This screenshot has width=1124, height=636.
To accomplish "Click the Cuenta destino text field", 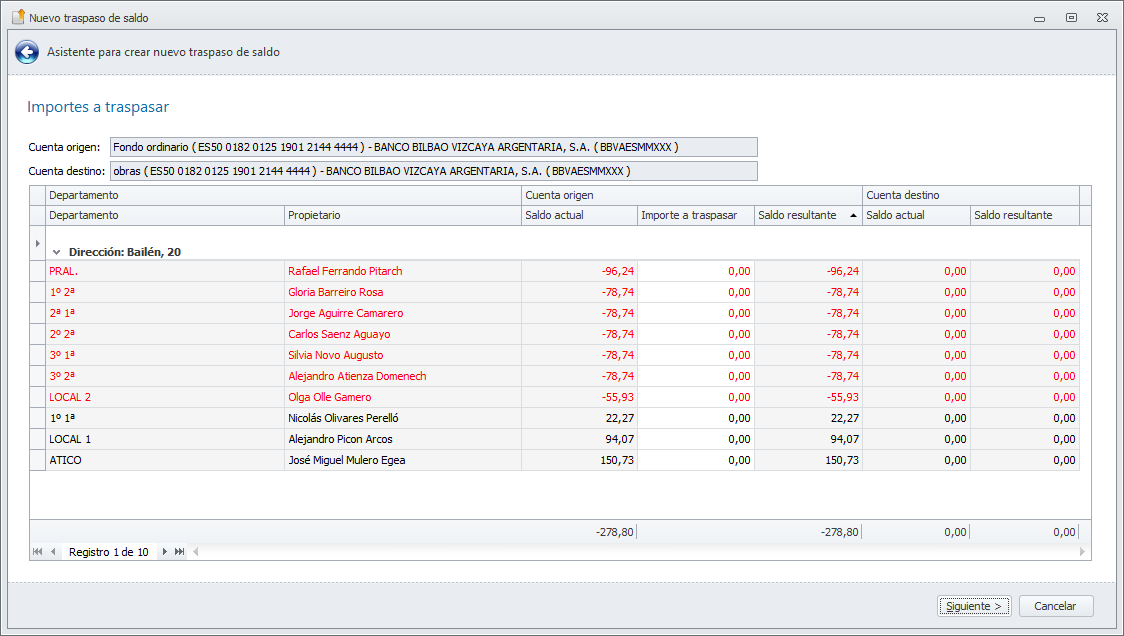I will 433,171.
